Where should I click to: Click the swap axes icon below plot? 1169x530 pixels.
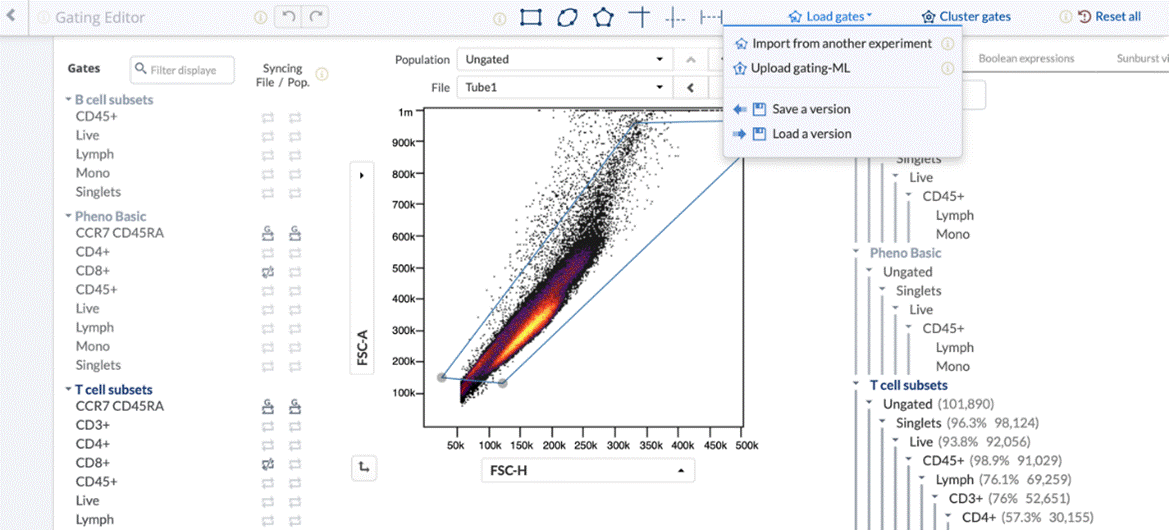pyautogui.click(x=366, y=467)
